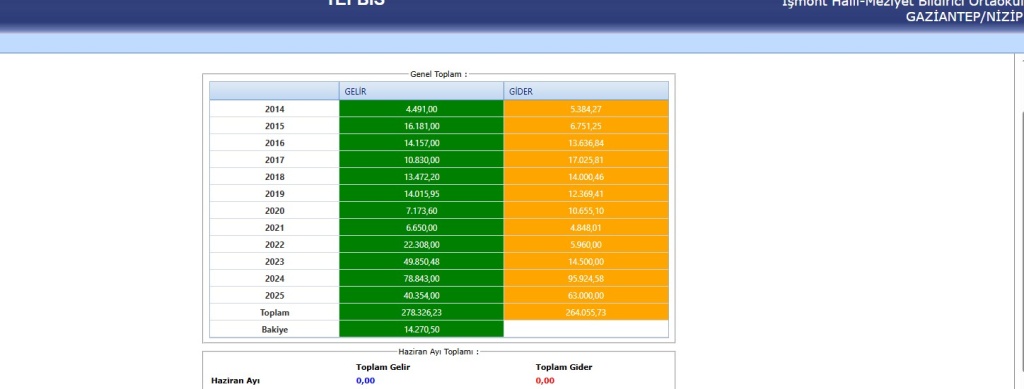This screenshot has height=389, width=1024.
Task: Select the 2021 year row label
Action: (274, 228)
